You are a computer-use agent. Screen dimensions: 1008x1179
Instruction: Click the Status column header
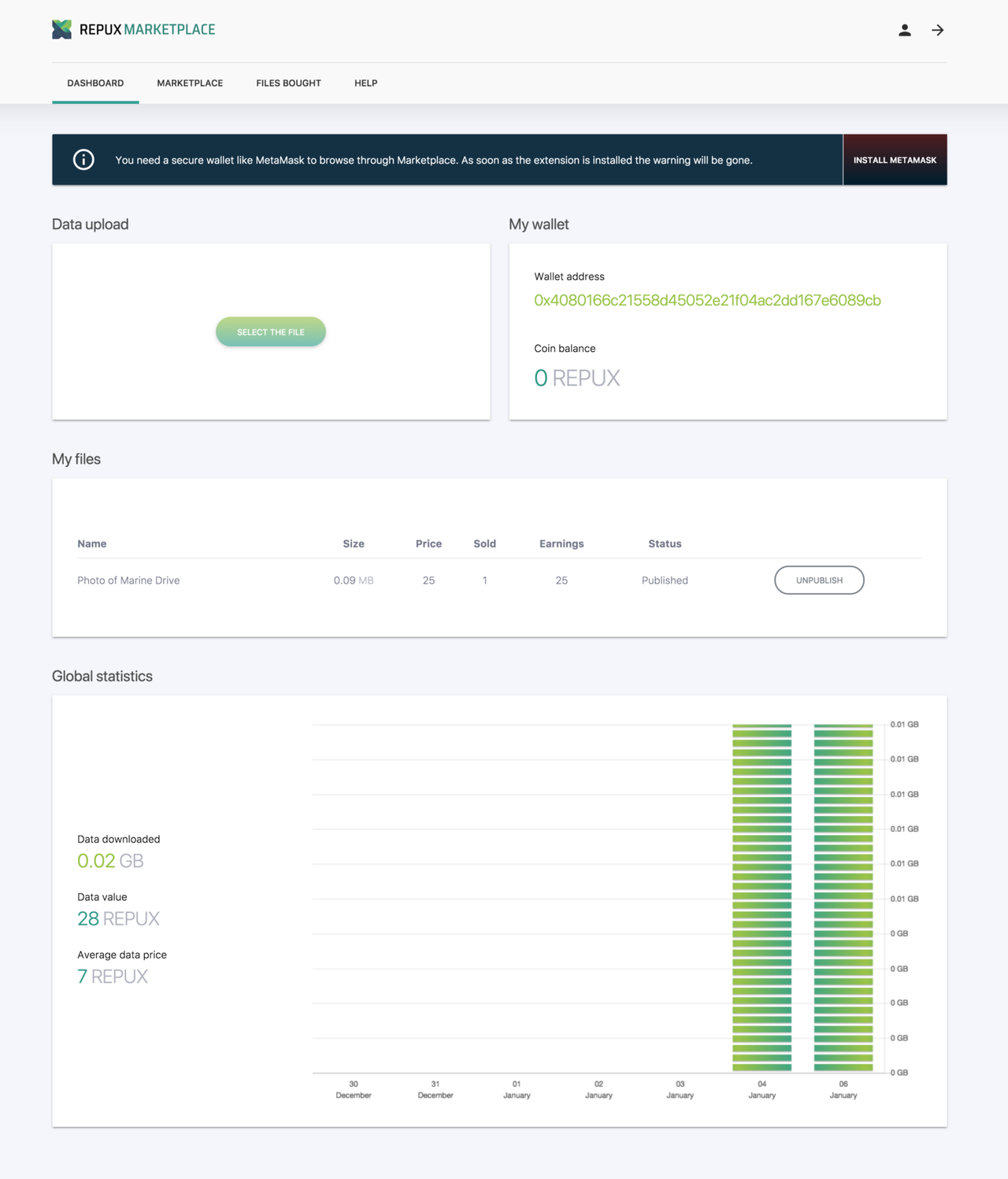click(x=665, y=543)
